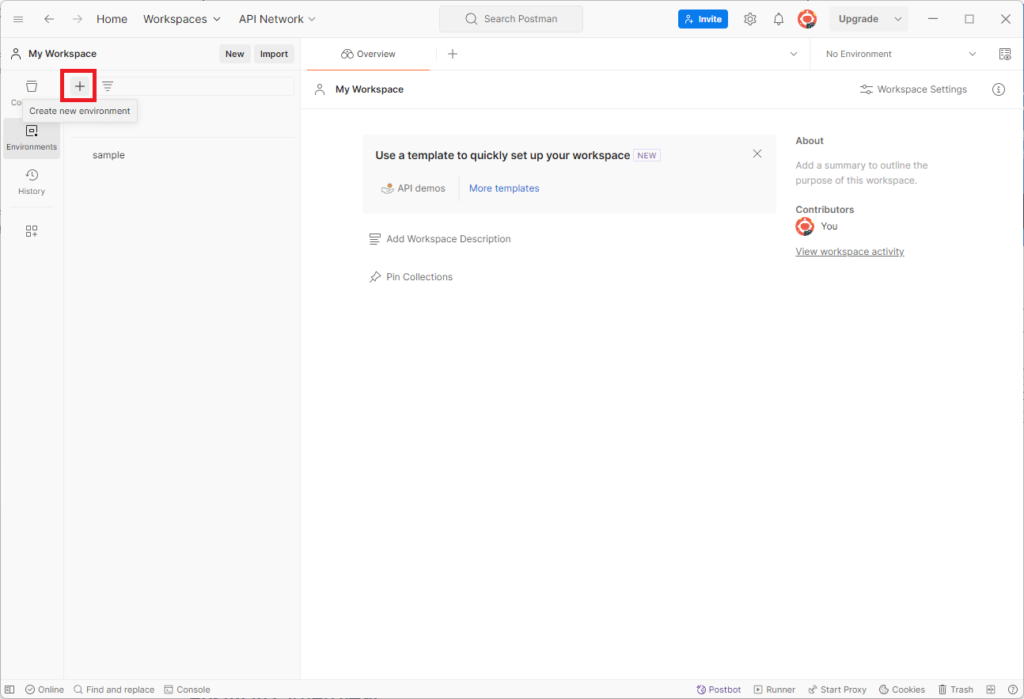Open View workspace activity link
This screenshot has height=699, width=1024.
[850, 252]
